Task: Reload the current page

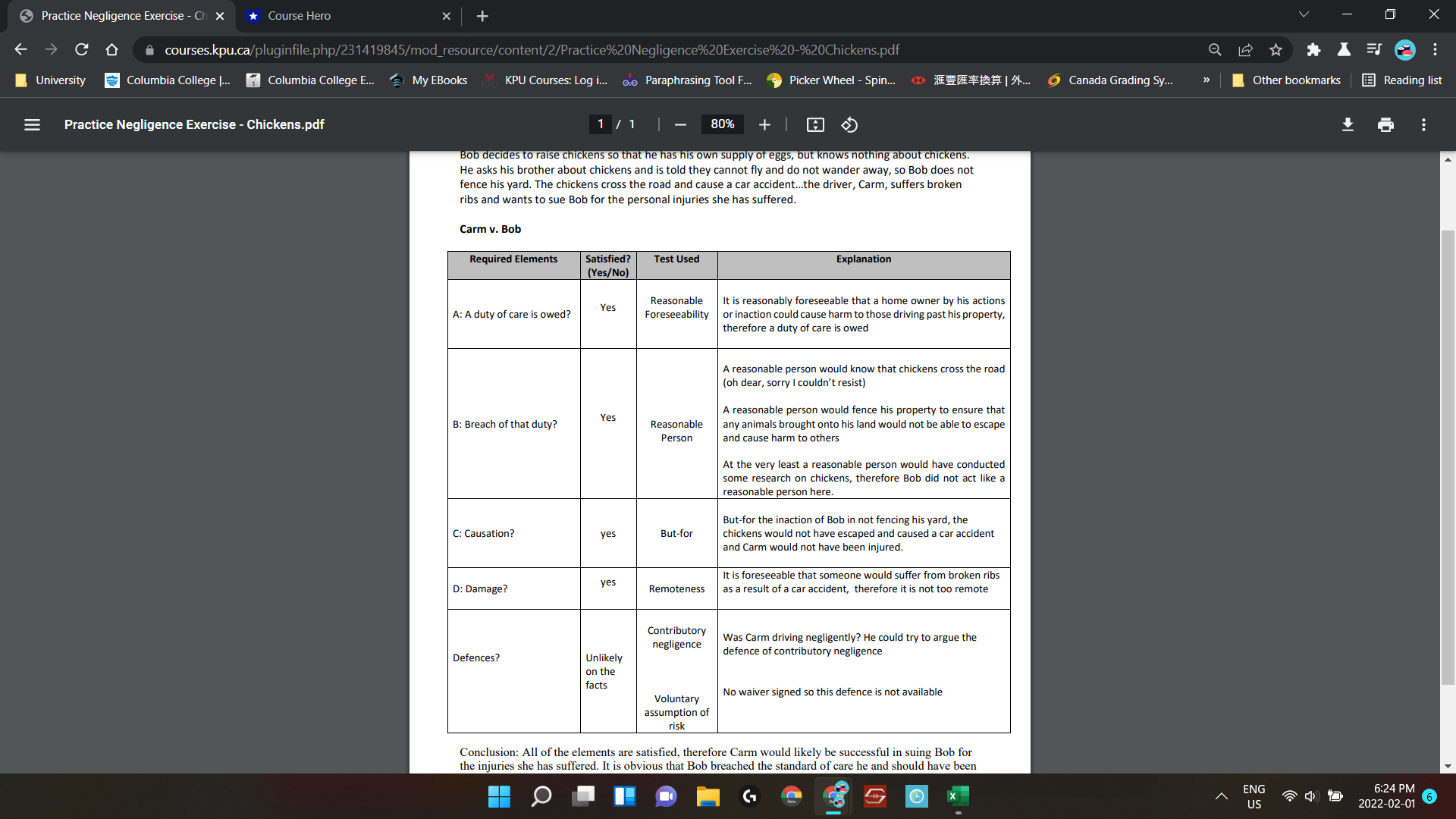Action: pos(81,49)
